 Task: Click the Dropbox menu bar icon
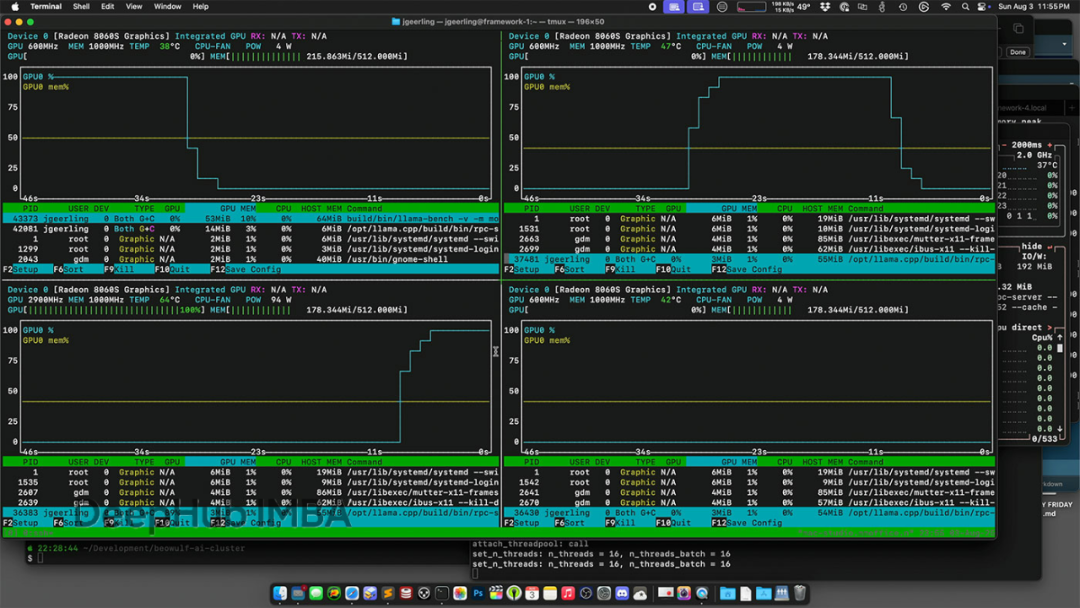point(825,7)
